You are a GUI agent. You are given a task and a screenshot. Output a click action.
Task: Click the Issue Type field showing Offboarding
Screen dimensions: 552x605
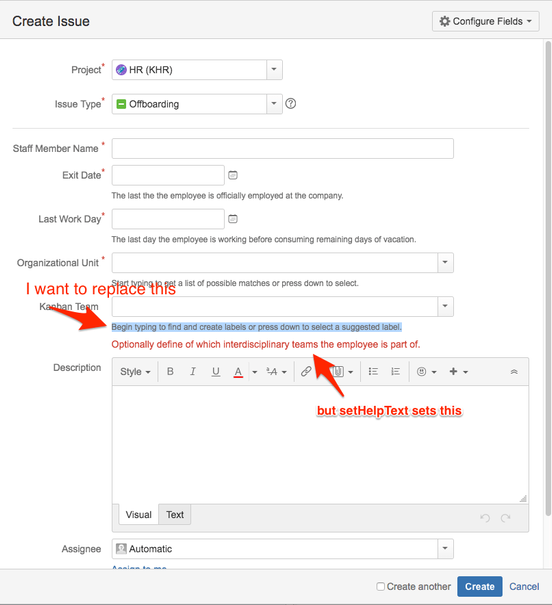click(189, 104)
